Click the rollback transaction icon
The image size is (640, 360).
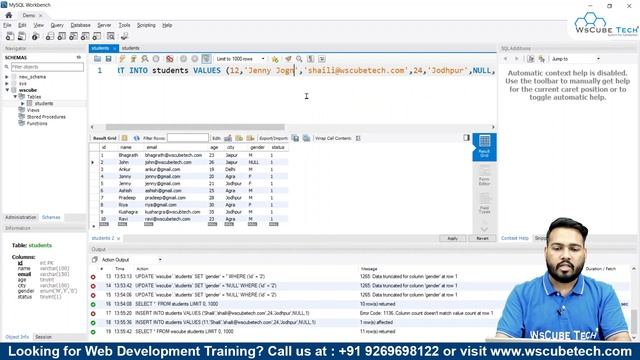195,59
